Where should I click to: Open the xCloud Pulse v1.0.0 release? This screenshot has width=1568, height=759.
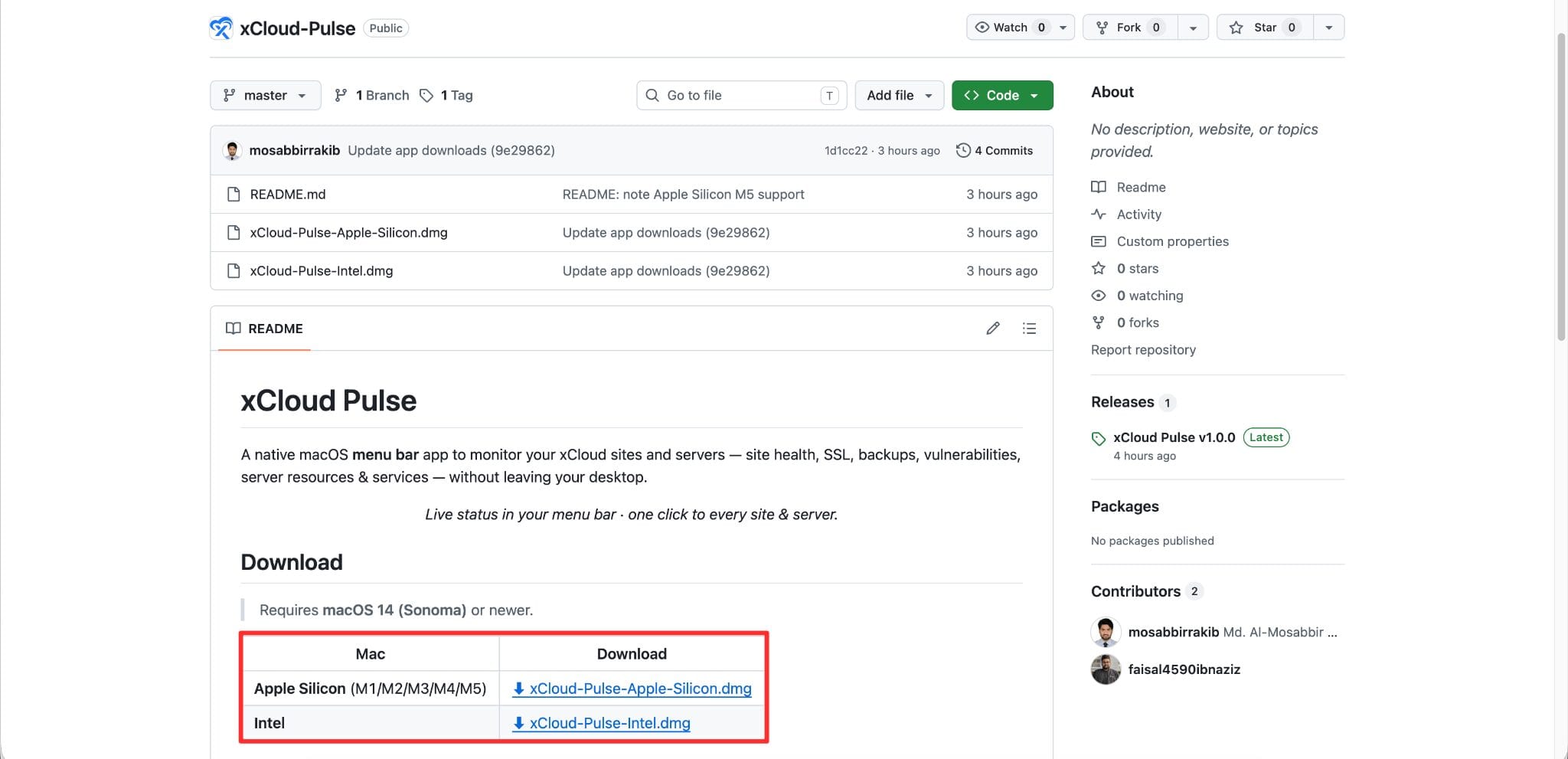pyautogui.click(x=1174, y=437)
